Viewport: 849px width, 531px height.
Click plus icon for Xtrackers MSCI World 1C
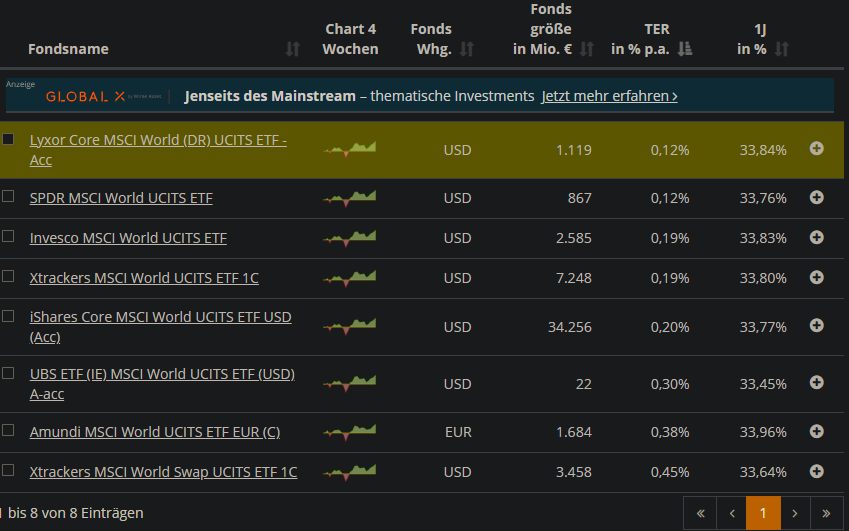(817, 278)
